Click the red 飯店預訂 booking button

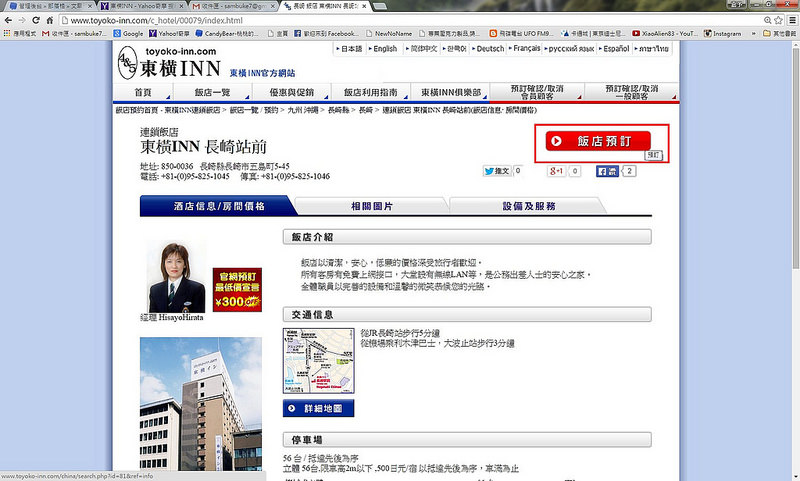point(598,141)
